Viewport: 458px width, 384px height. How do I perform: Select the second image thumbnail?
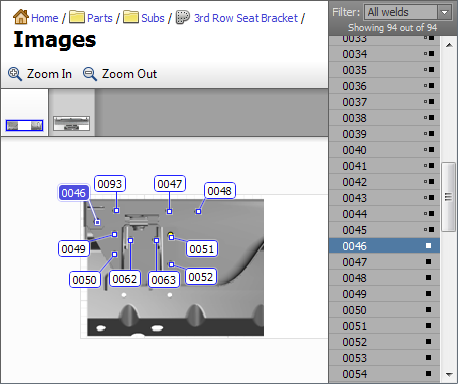(x=72, y=123)
